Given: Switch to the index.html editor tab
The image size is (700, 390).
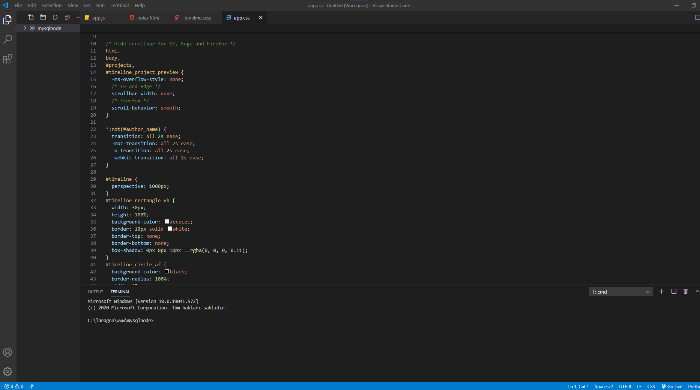Looking at the screenshot, I should (148, 18).
